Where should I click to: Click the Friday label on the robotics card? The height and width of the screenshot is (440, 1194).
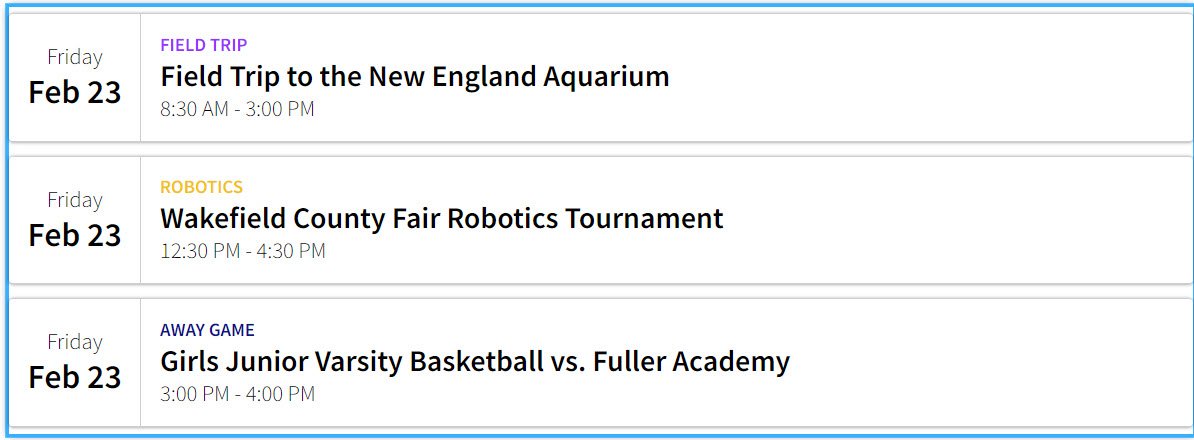pos(75,200)
